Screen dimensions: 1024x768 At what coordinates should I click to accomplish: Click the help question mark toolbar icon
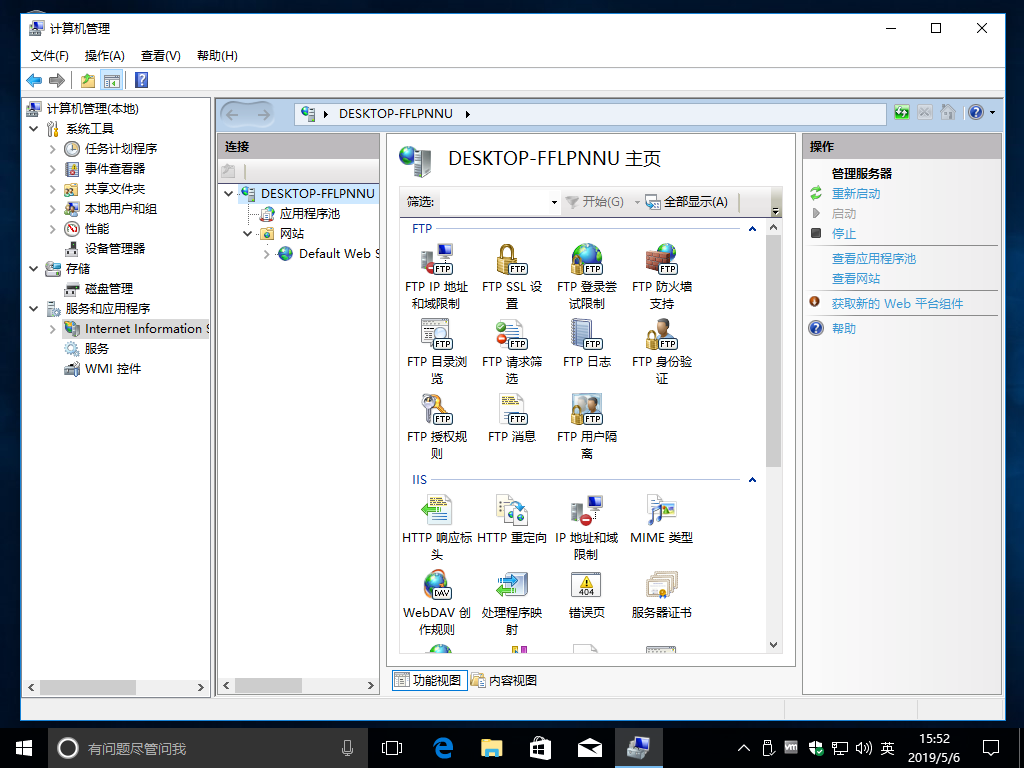coord(141,80)
